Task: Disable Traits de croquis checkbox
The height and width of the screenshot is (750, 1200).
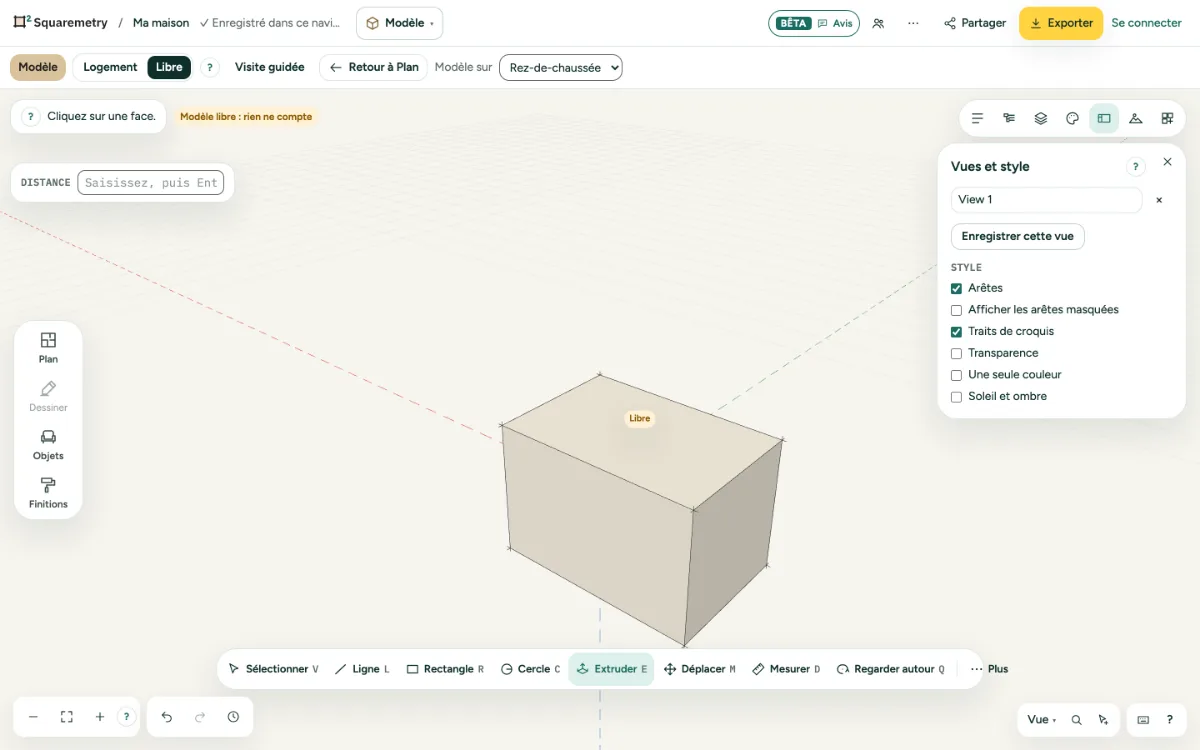Action: coord(956,332)
